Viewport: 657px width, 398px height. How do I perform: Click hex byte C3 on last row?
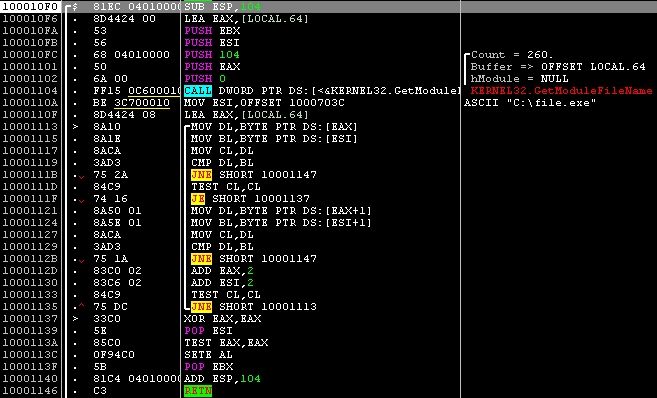(100, 391)
